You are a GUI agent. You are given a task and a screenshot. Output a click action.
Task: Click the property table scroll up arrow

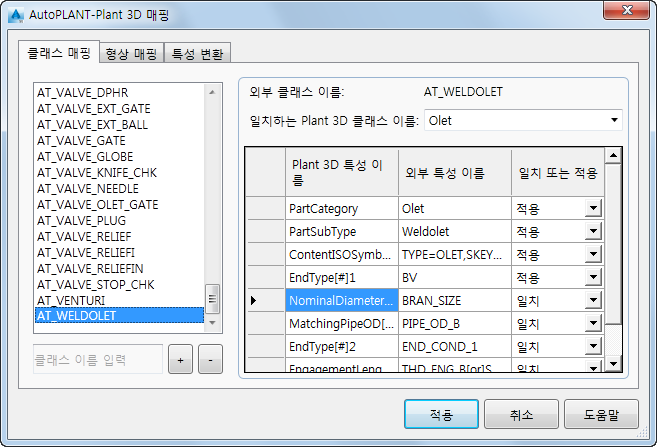point(613,155)
